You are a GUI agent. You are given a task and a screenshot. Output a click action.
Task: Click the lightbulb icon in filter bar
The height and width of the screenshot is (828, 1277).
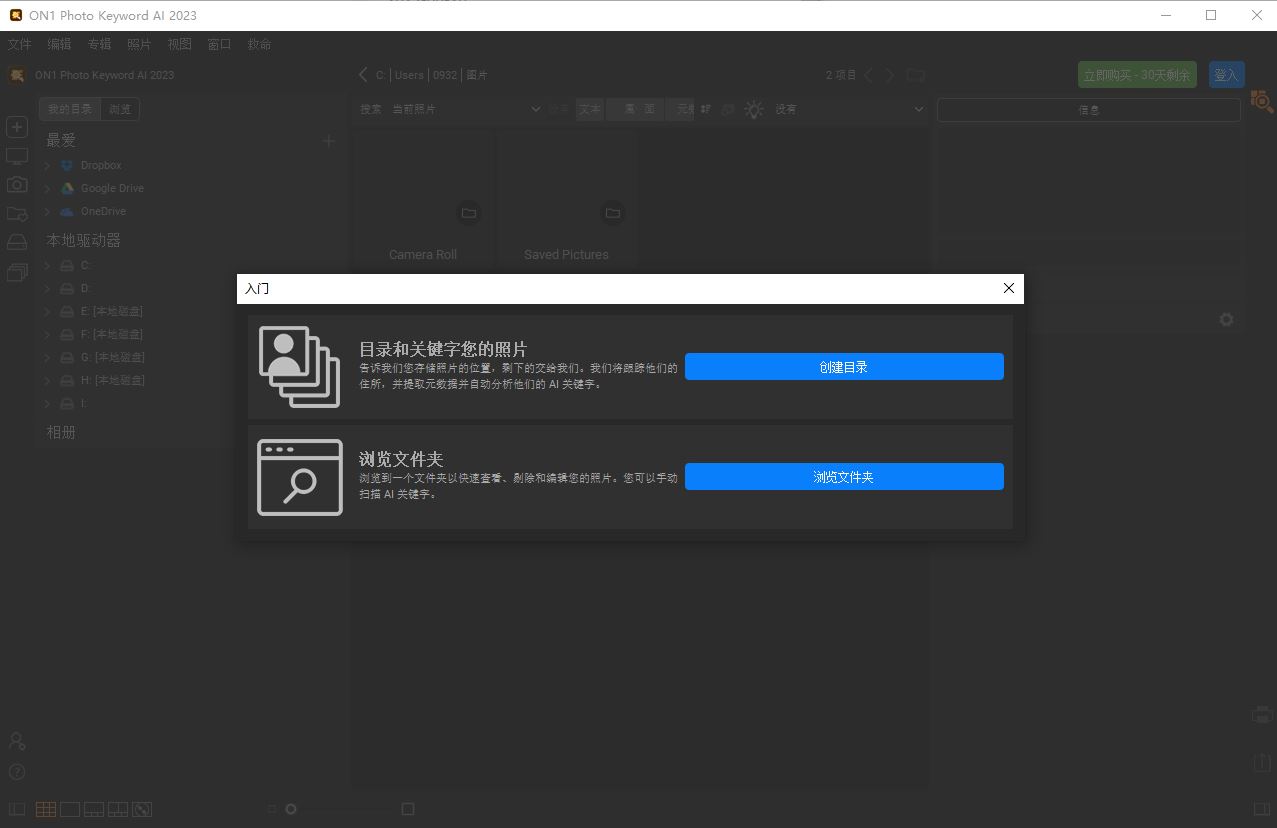[754, 109]
